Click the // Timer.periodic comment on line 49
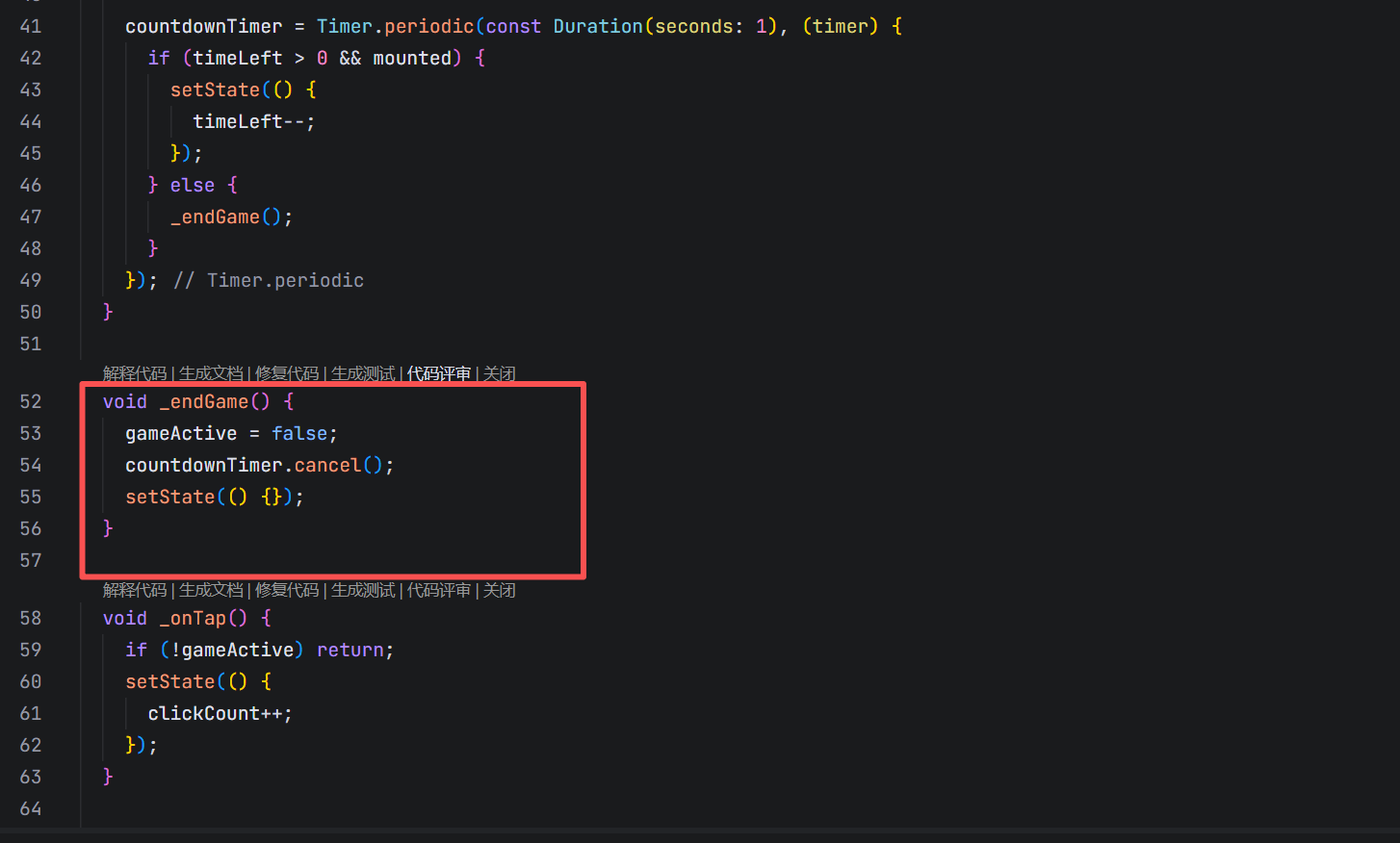This screenshot has width=1400, height=843. click(x=269, y=280)
